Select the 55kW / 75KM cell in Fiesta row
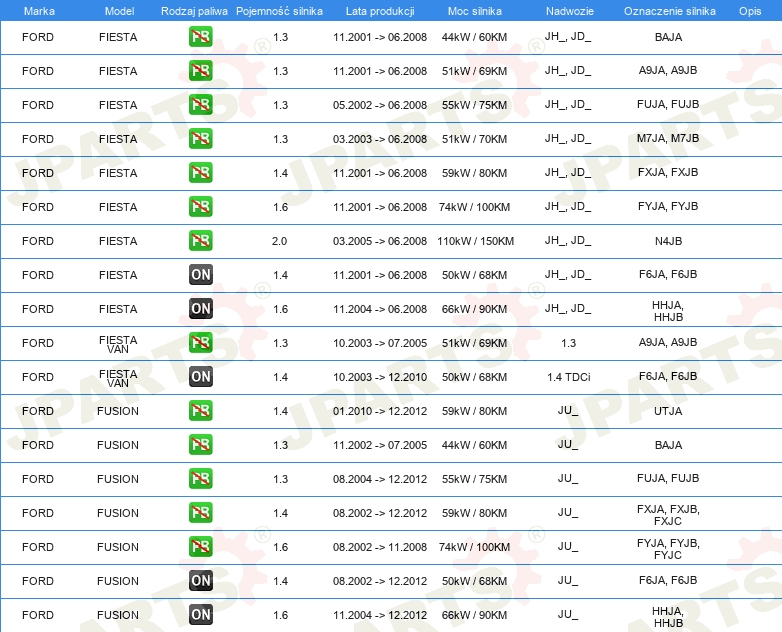The image size is (782, 632). click(x=474, y=105)
